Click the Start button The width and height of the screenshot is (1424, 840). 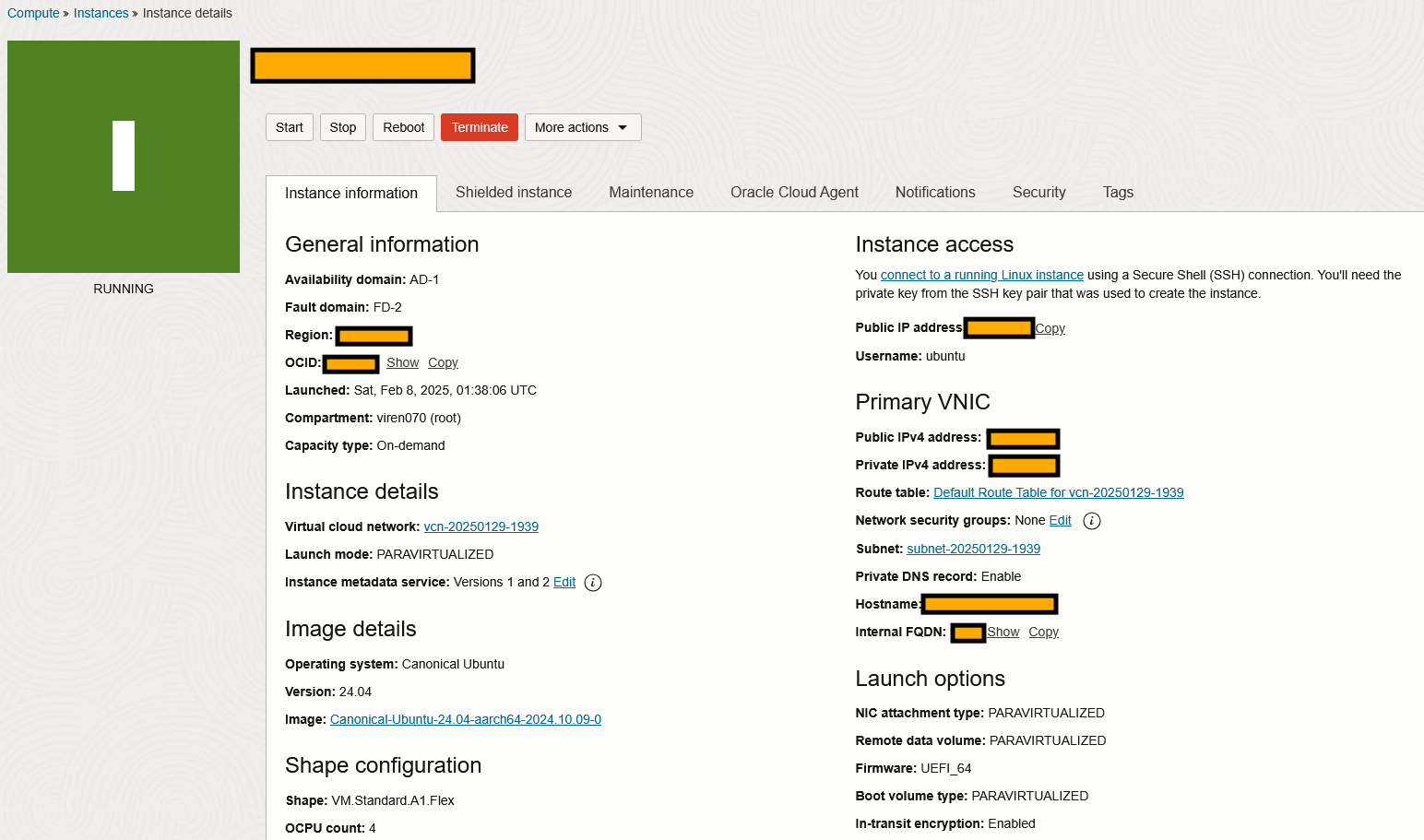click(290, 127)
